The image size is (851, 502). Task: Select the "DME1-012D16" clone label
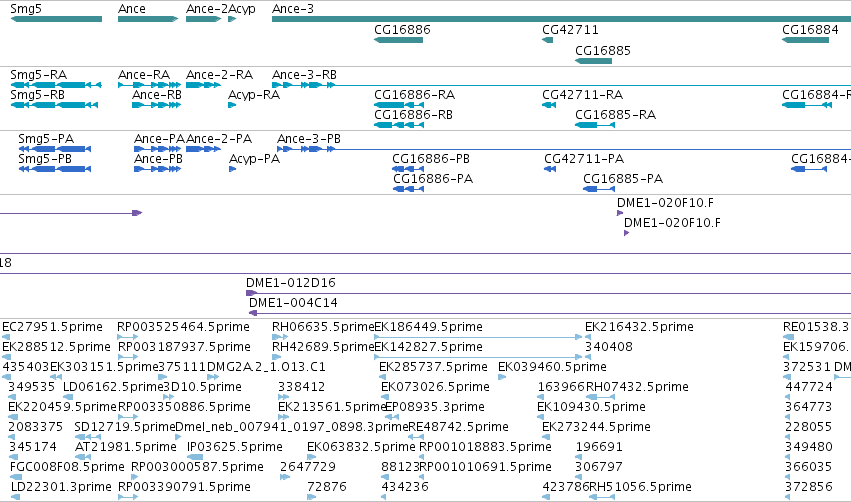[x=291, y=282]
